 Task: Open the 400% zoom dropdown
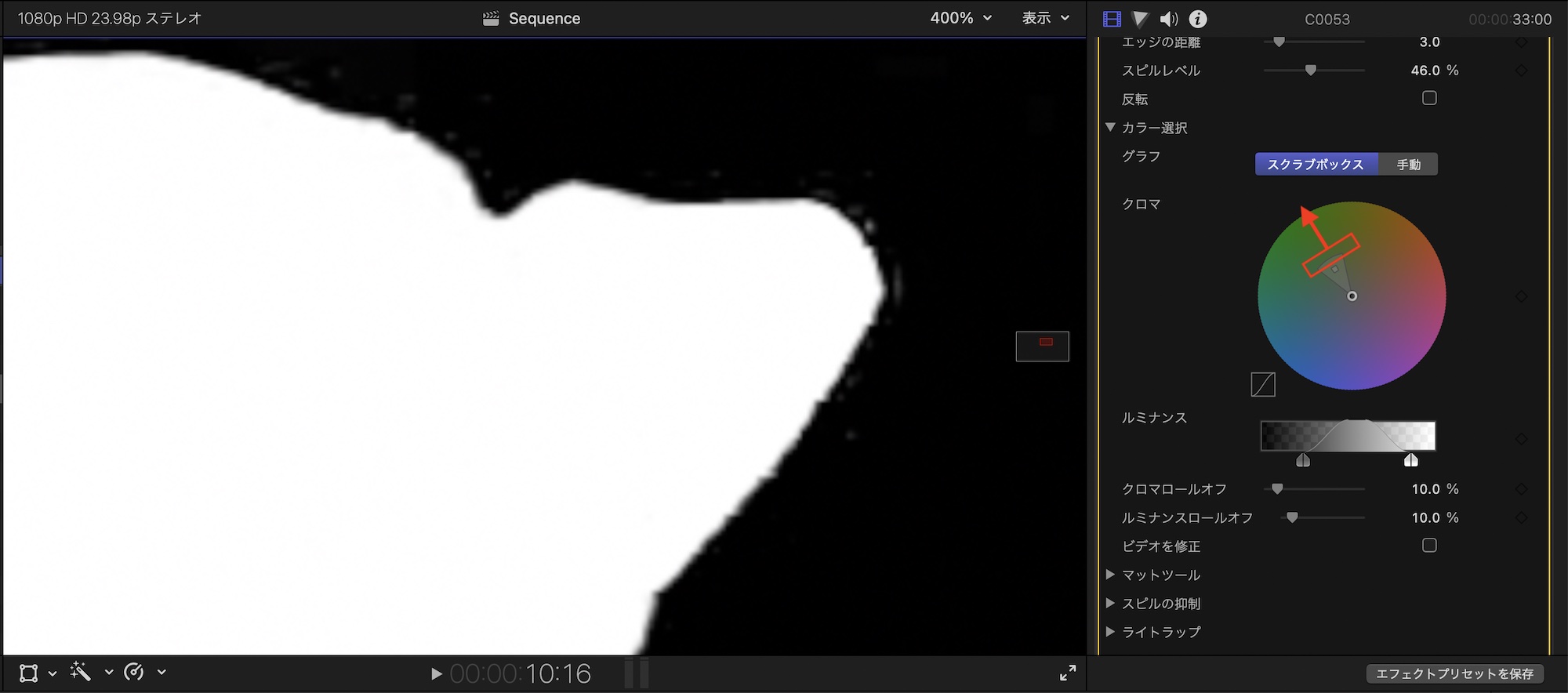coord(960,18)
